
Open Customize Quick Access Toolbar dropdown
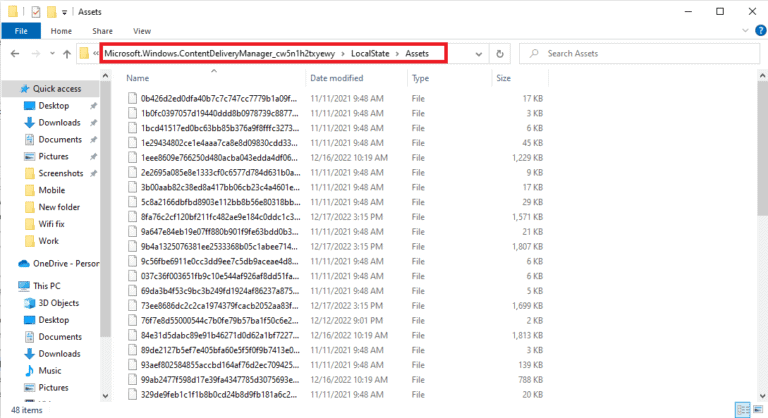tap(64, 12)
